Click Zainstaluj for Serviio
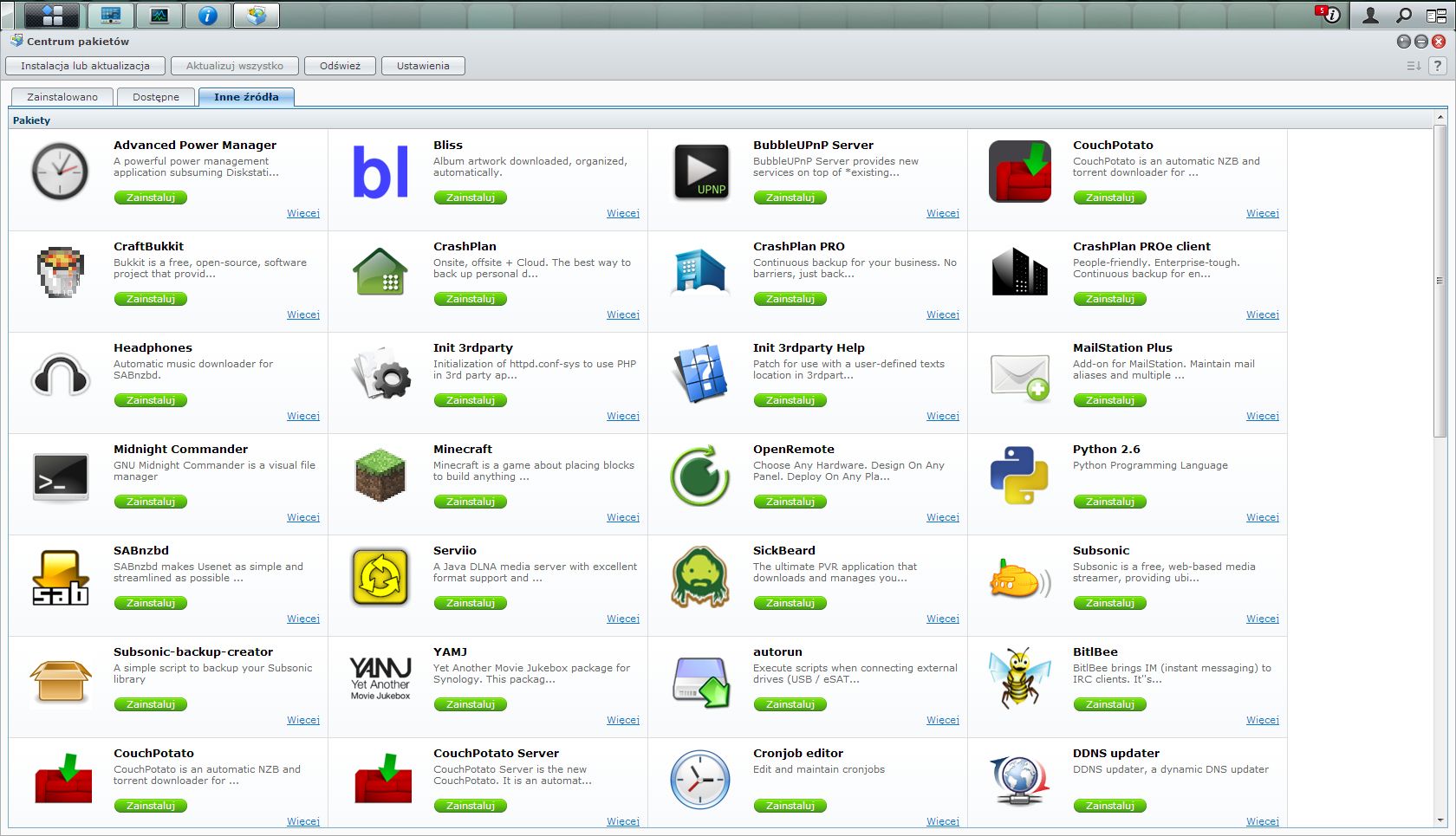The height and width of the screenshot is (836, 1456). 471,603
